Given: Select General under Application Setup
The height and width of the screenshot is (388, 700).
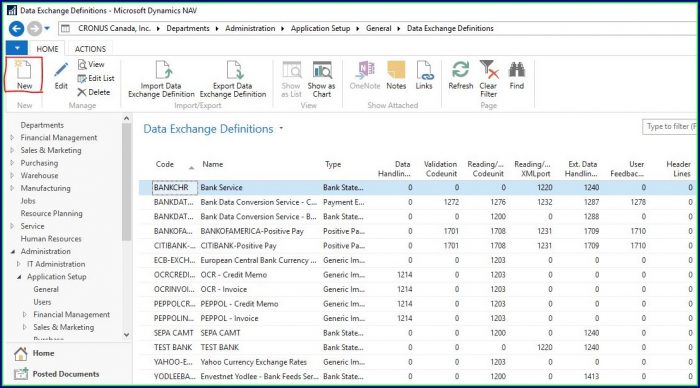Looking at the screenshot, I should point(46,289).
